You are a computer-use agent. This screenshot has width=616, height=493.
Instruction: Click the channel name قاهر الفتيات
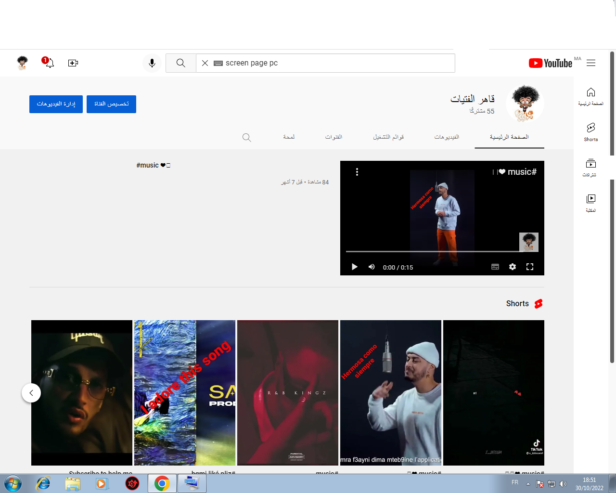click(472, 99)
